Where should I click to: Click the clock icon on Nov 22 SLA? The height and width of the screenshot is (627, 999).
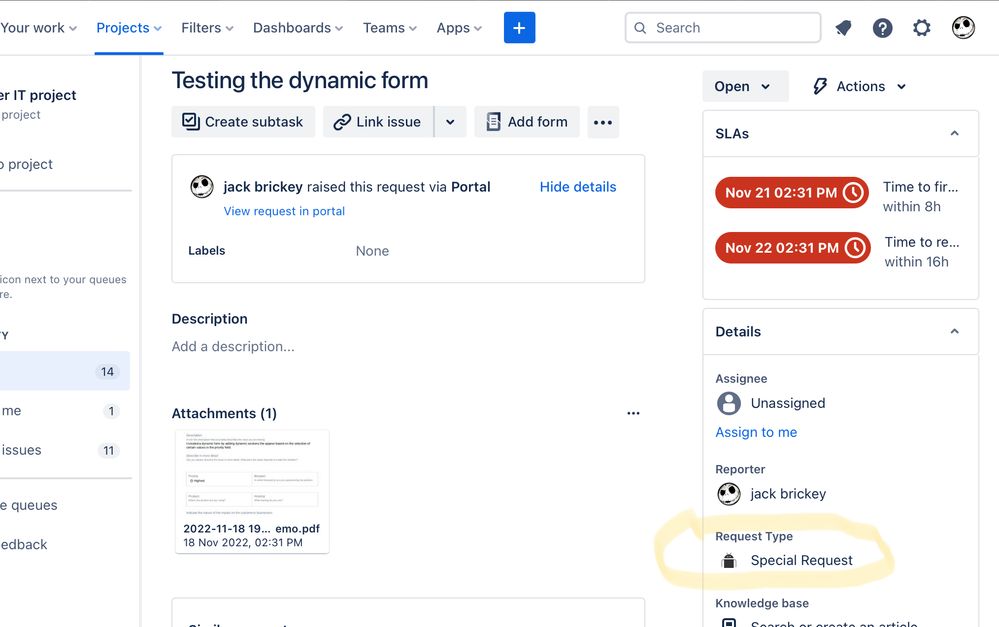tap(856, 248)
